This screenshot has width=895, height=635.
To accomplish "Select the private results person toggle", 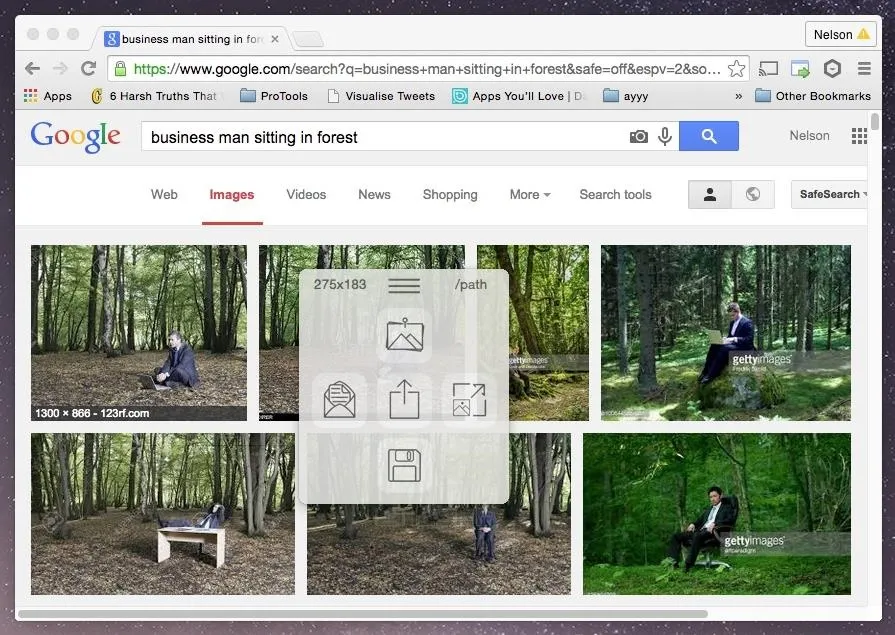I will (709, 195).
